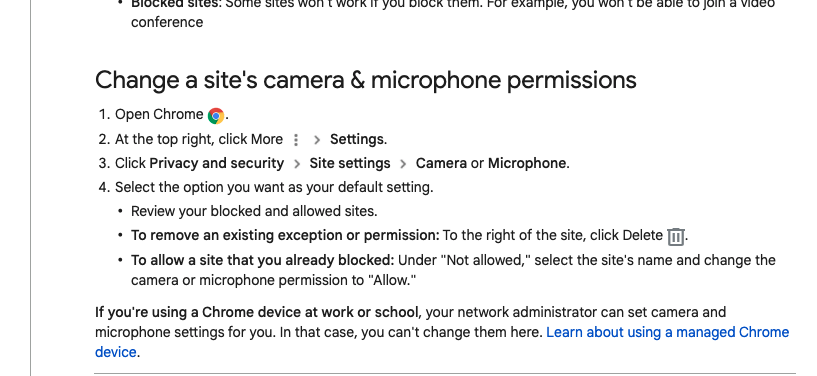Click 'Site settings' bold text
This screenshot has width=817, height=376.
coord(350,164)
